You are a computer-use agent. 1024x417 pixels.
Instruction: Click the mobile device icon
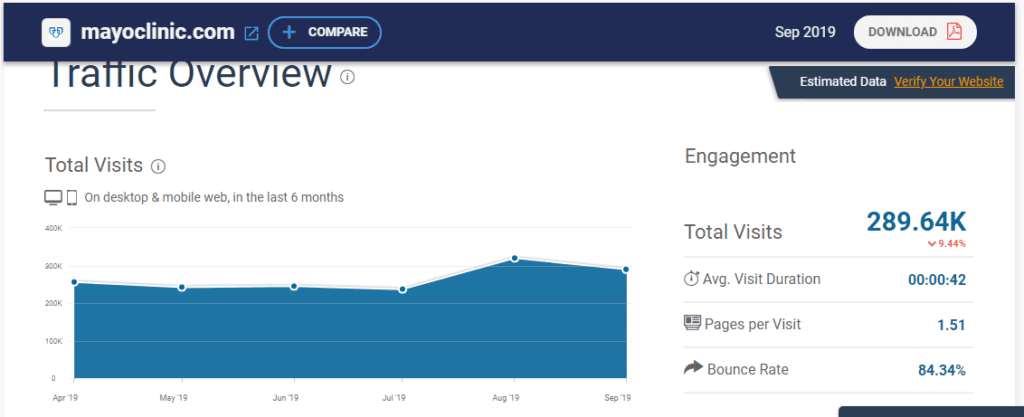tap(72, 197)
